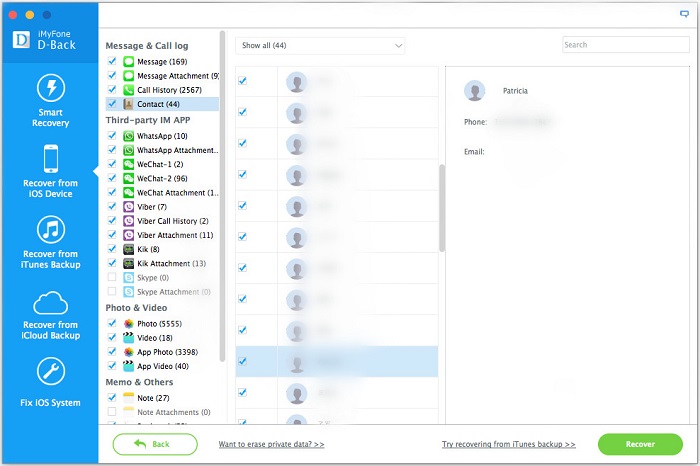Click the Photo (5555) flower icon

point(129,324)
